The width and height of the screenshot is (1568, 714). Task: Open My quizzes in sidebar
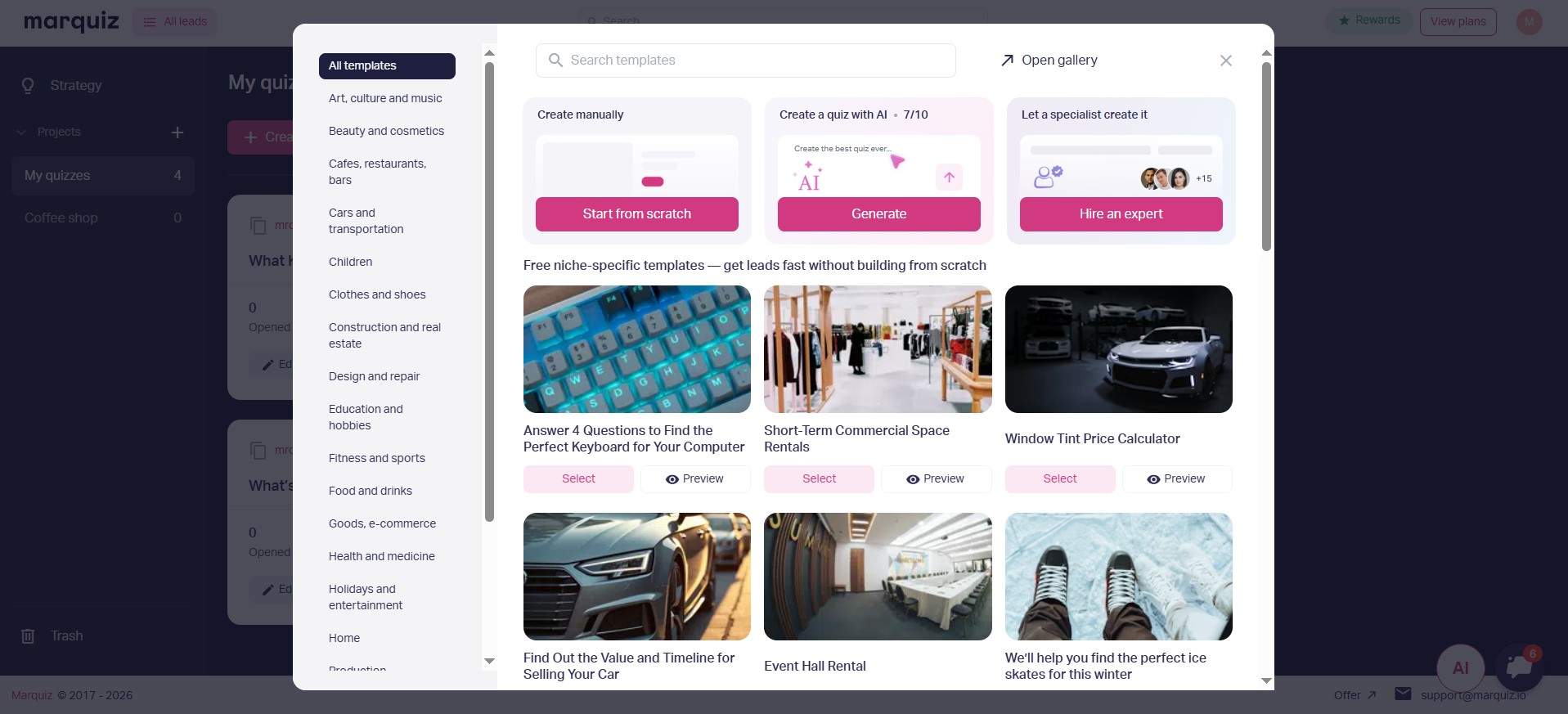pyautogui.click(x=103, y=176)
